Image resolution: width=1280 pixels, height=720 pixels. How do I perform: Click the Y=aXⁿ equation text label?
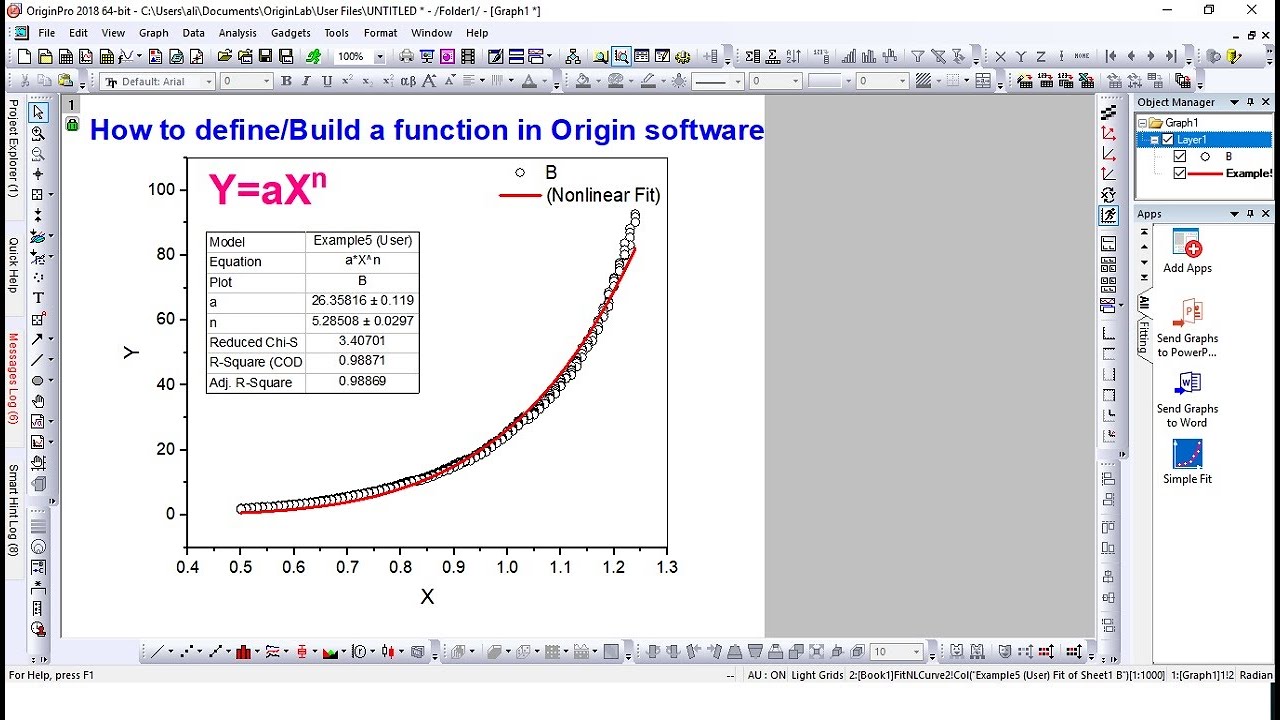point(267,189)
